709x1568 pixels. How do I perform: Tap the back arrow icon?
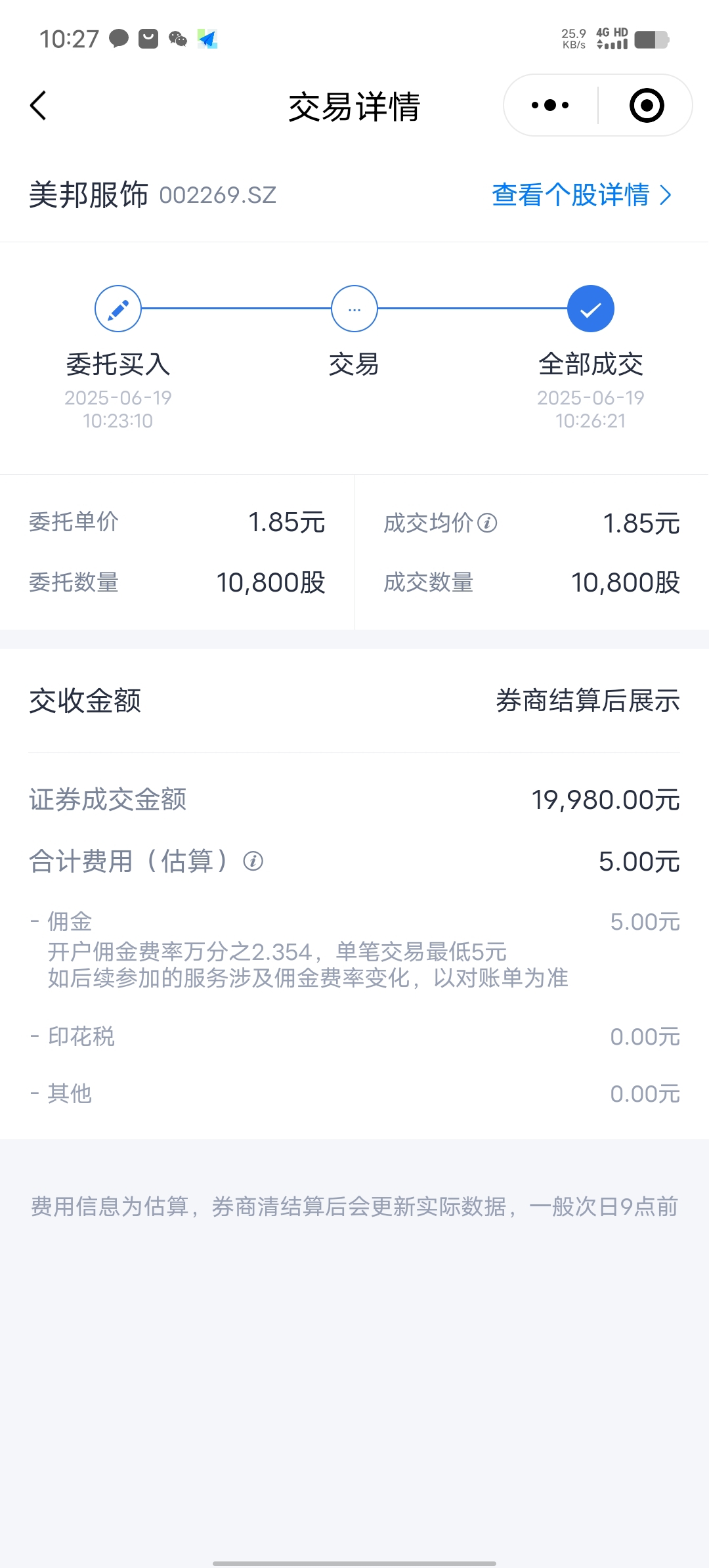tap(38, 106)
